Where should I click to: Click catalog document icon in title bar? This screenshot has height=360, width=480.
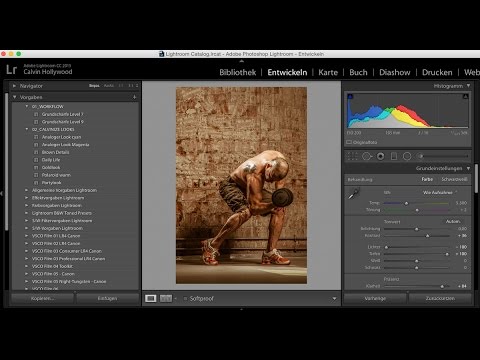click(x=162, y=54)
